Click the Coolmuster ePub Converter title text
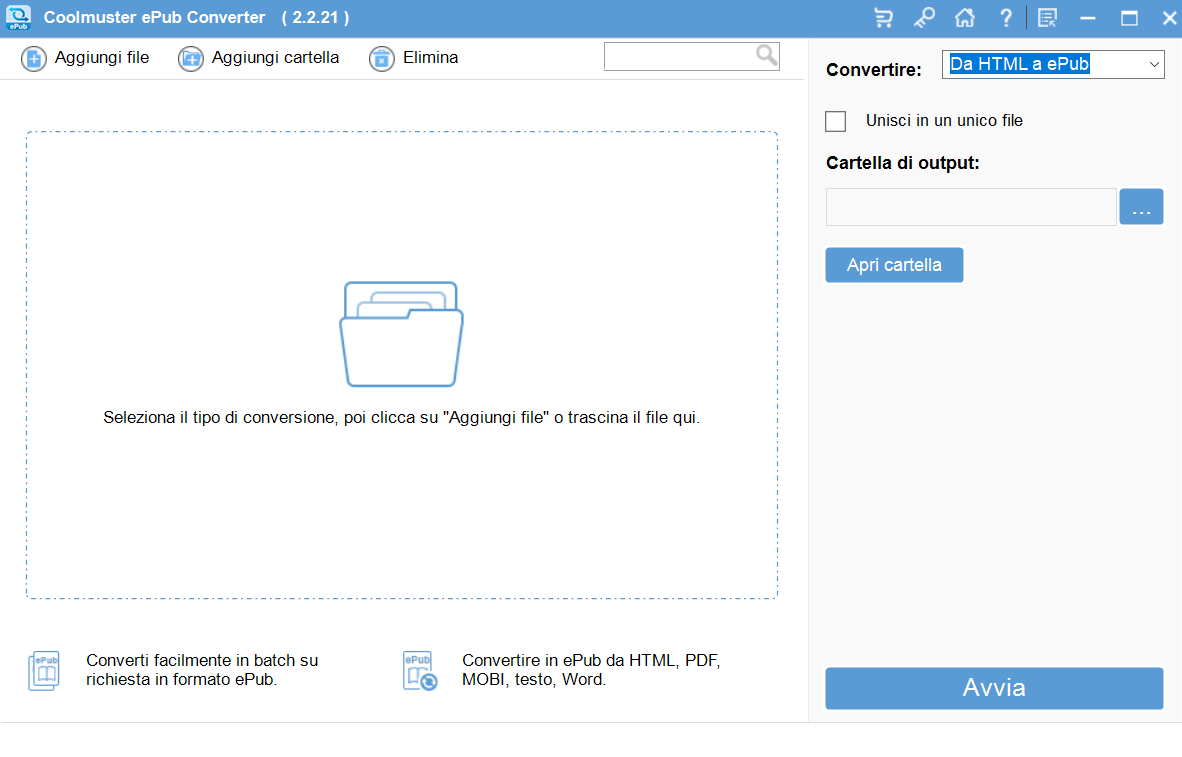This screenshot has height=757, width=1182. [155, 17]
